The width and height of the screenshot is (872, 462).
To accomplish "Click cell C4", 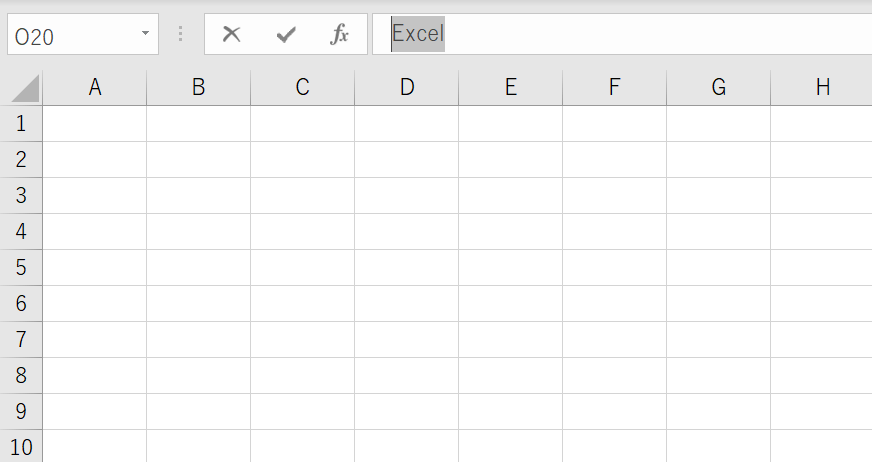I will pos(303,232).
